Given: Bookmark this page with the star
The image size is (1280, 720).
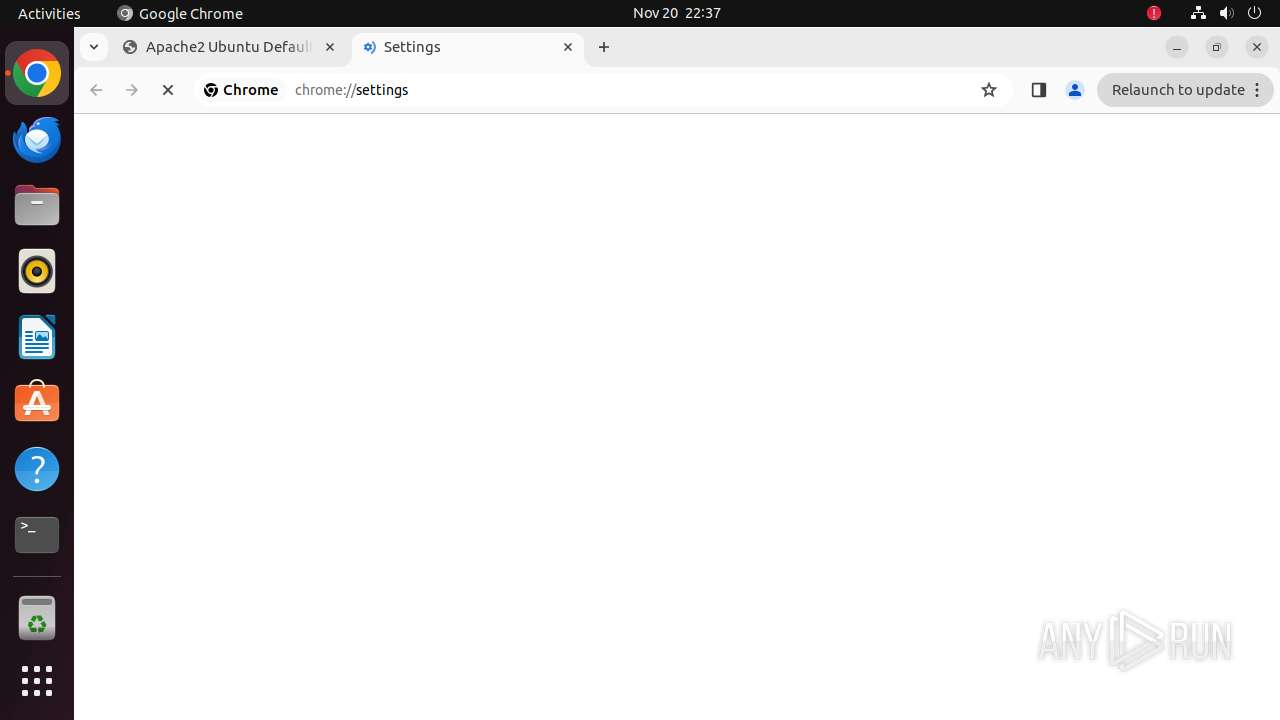Looking at the screenshot, I should click(x=989, y=90).
